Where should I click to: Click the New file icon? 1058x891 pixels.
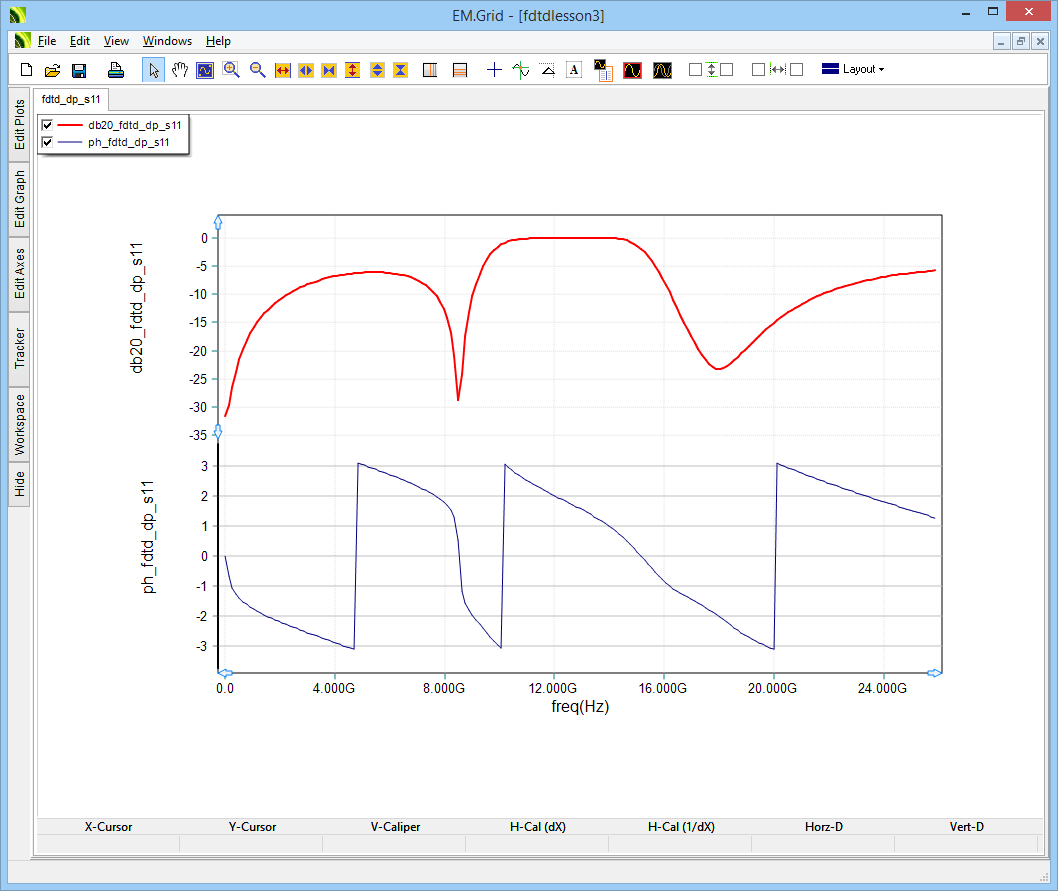pos(27,70)
